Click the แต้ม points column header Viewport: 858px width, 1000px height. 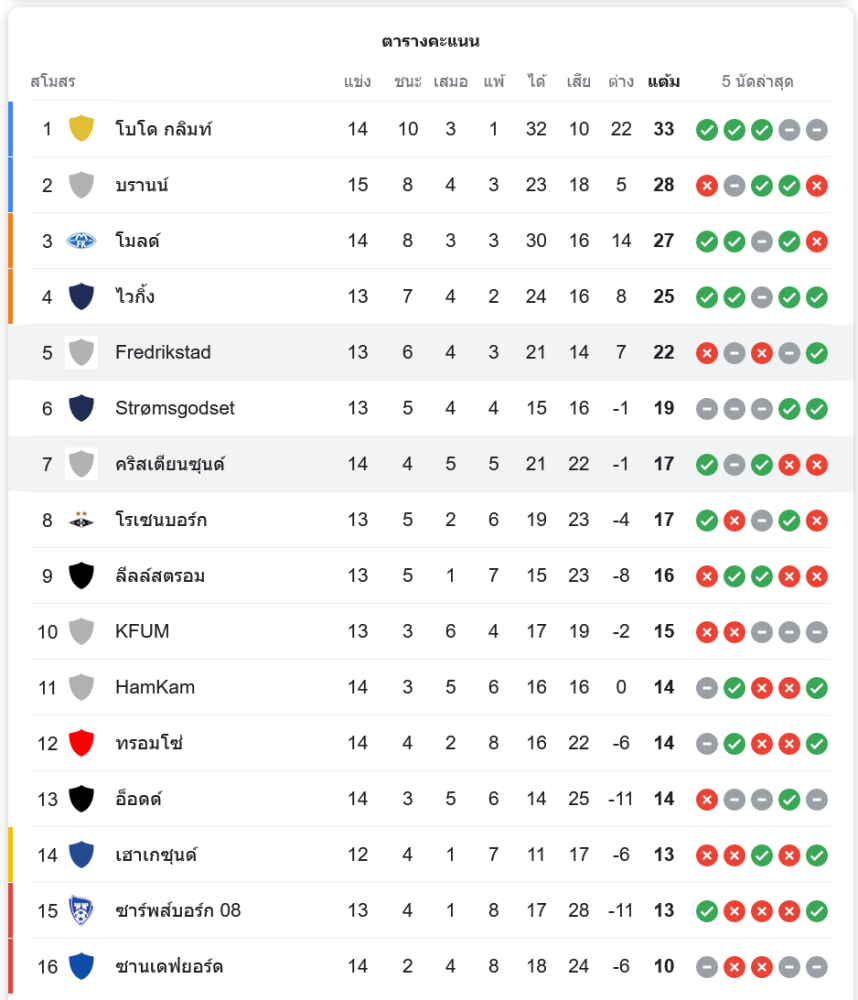tap(664, 82)
